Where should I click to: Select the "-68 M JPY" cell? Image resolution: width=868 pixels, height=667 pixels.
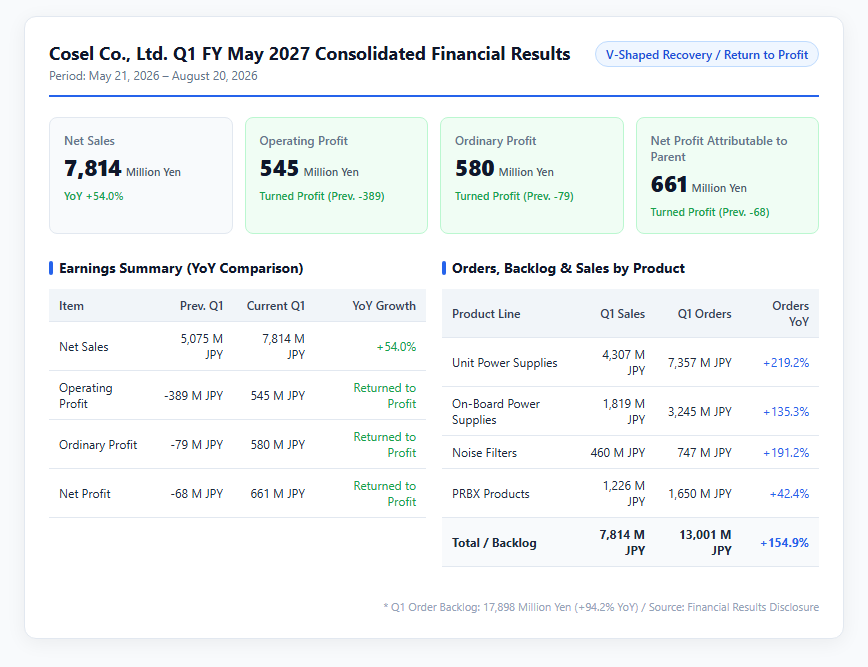(197, 494)
